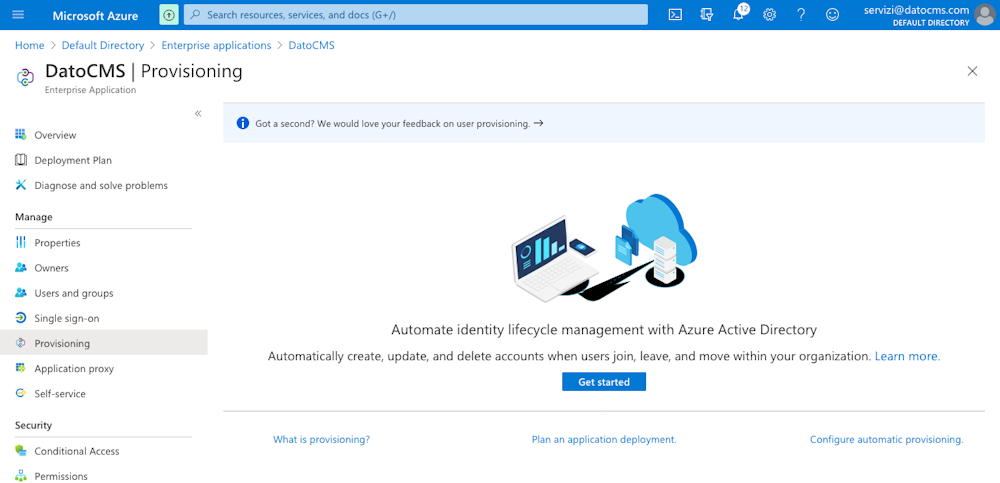Open the help question mark icon
1000x483 pixels.
point(801,15)
